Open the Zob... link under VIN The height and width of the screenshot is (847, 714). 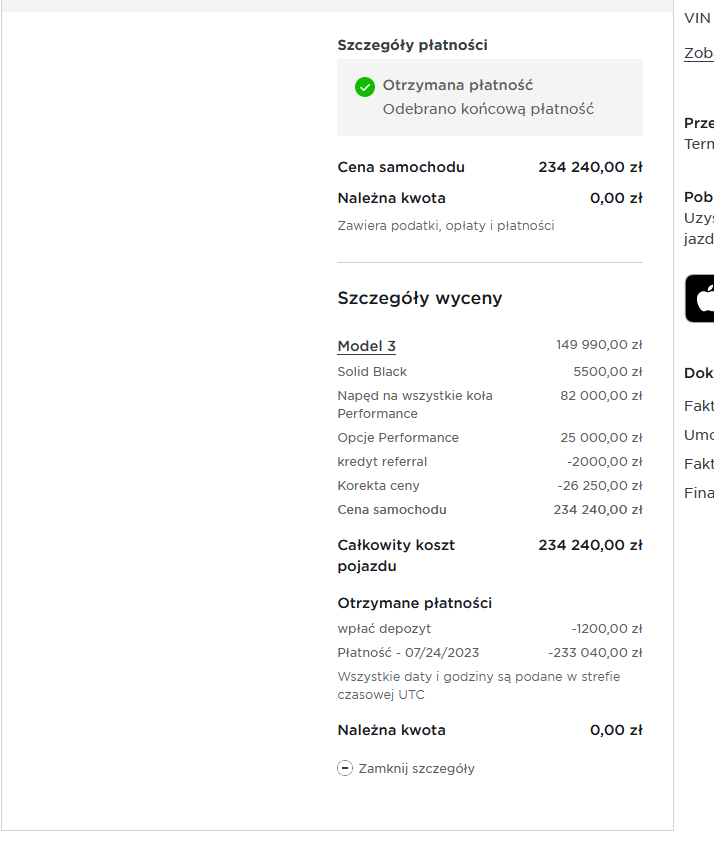pyautogui.click(x=698, y=53)
